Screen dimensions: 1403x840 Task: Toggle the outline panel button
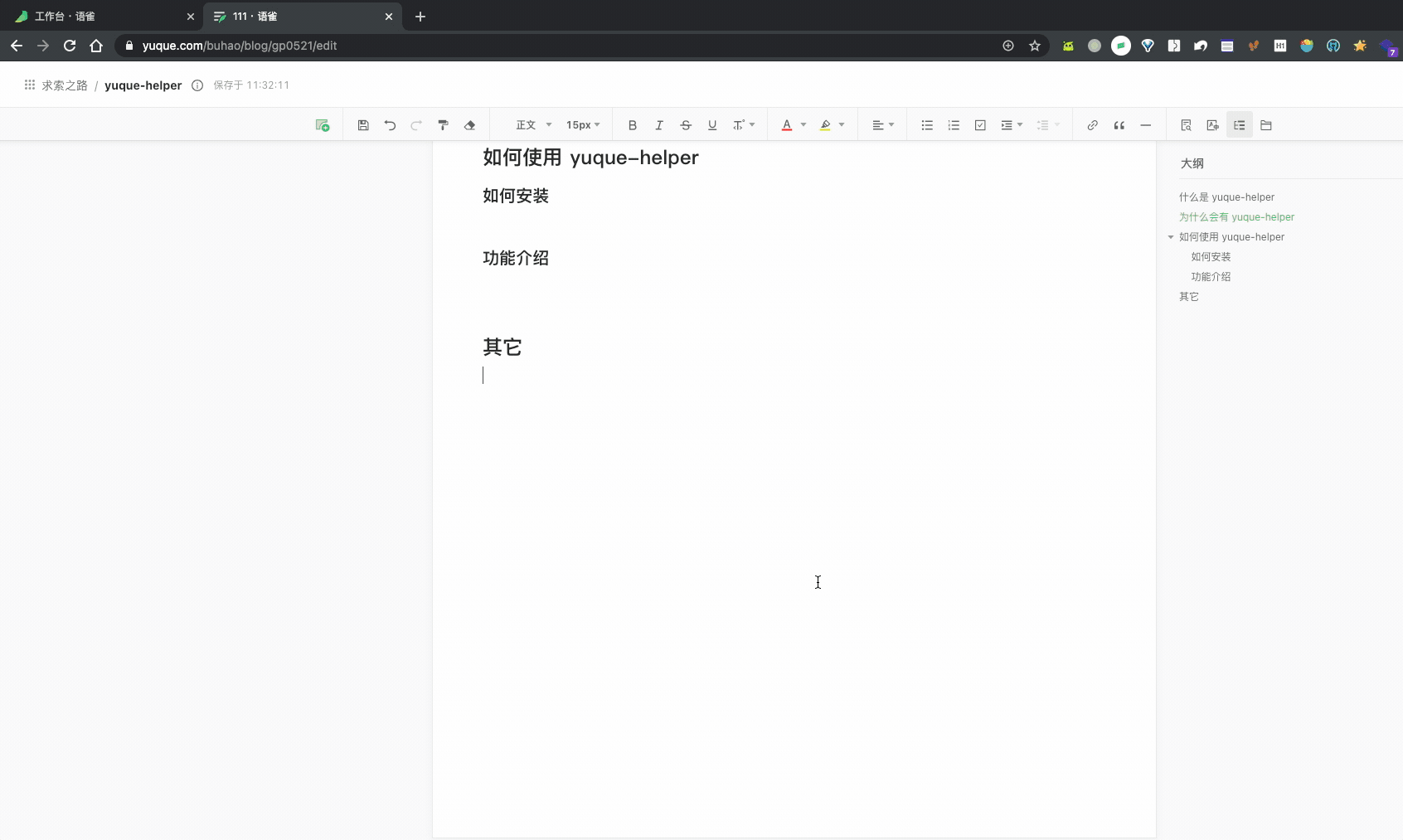(1240, 125)
